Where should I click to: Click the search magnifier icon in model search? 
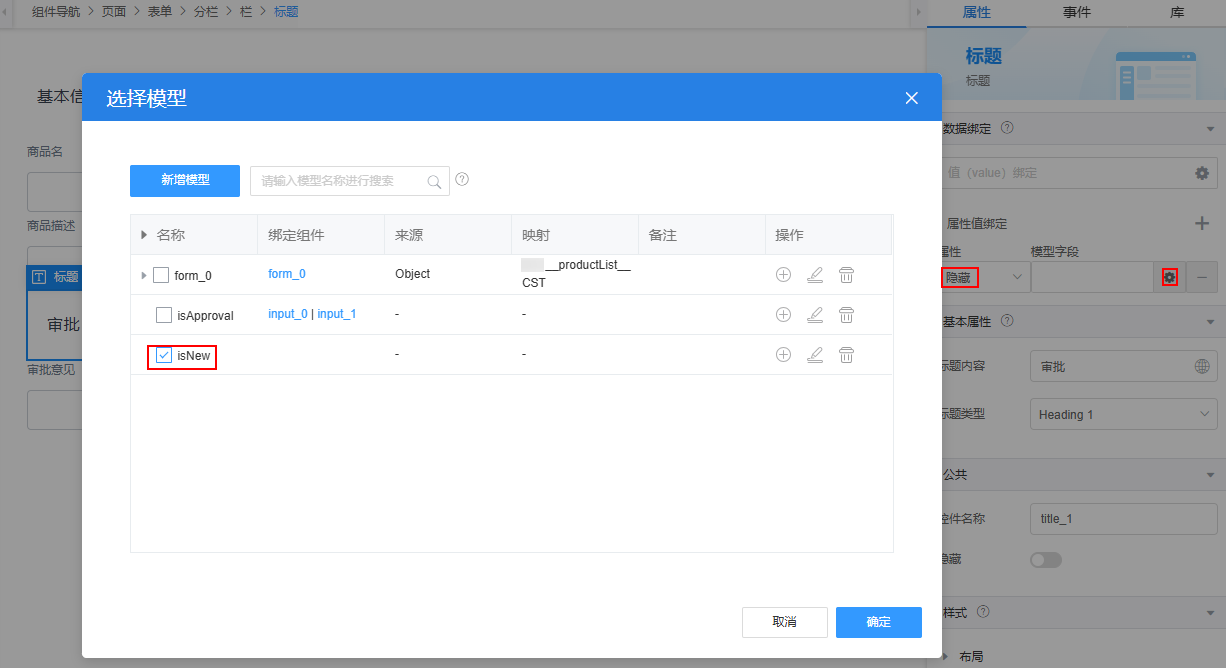[x=434, y=181]
